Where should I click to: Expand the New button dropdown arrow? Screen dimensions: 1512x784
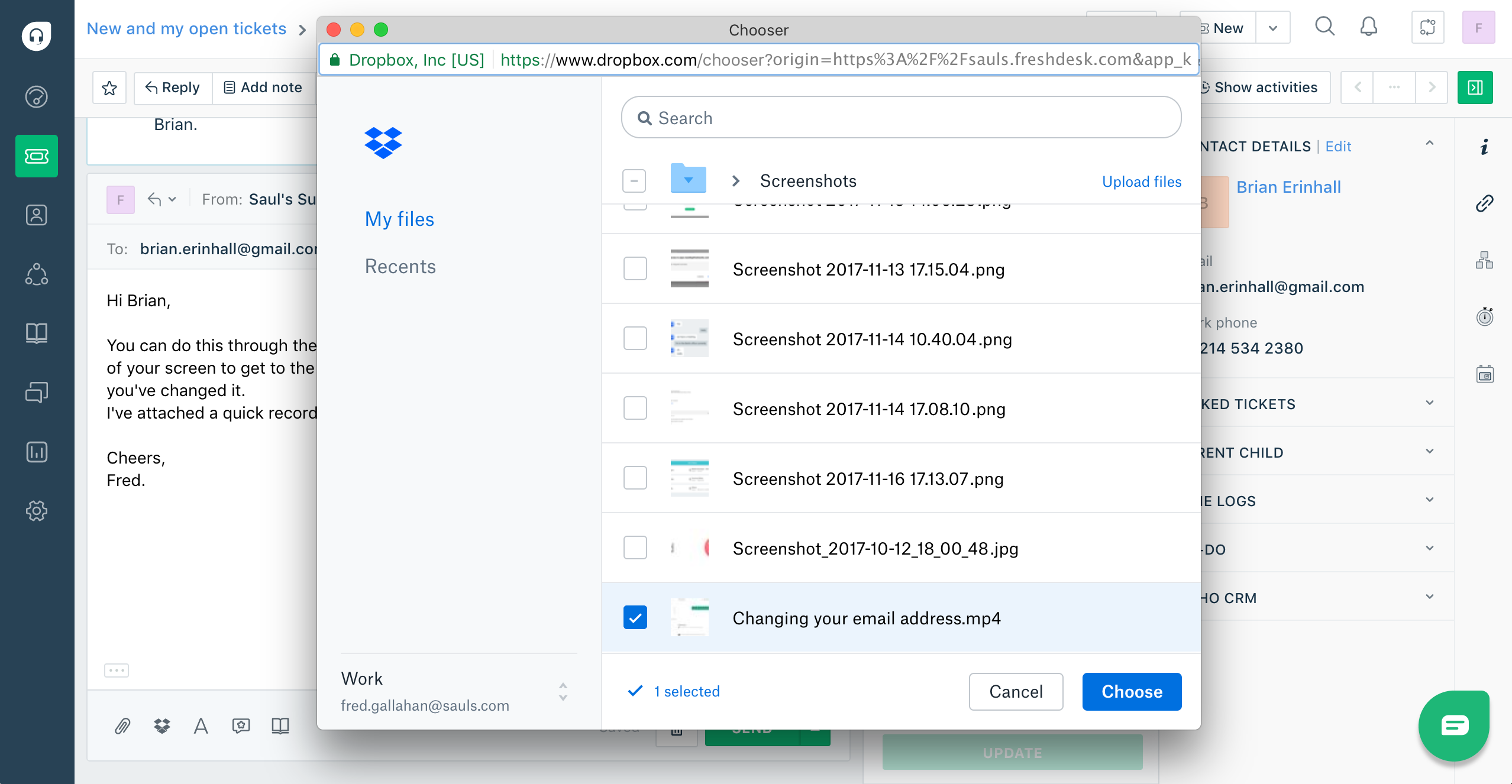pos(1273,28)
